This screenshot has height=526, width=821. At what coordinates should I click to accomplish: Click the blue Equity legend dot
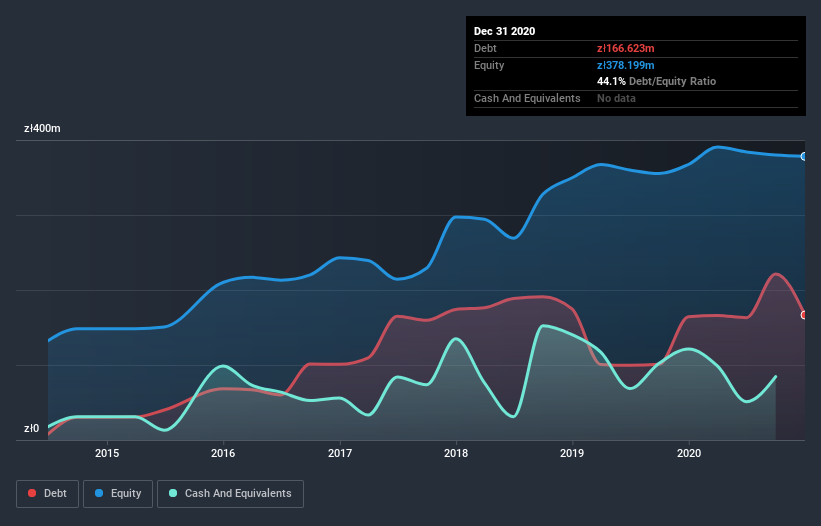point(99,493)
